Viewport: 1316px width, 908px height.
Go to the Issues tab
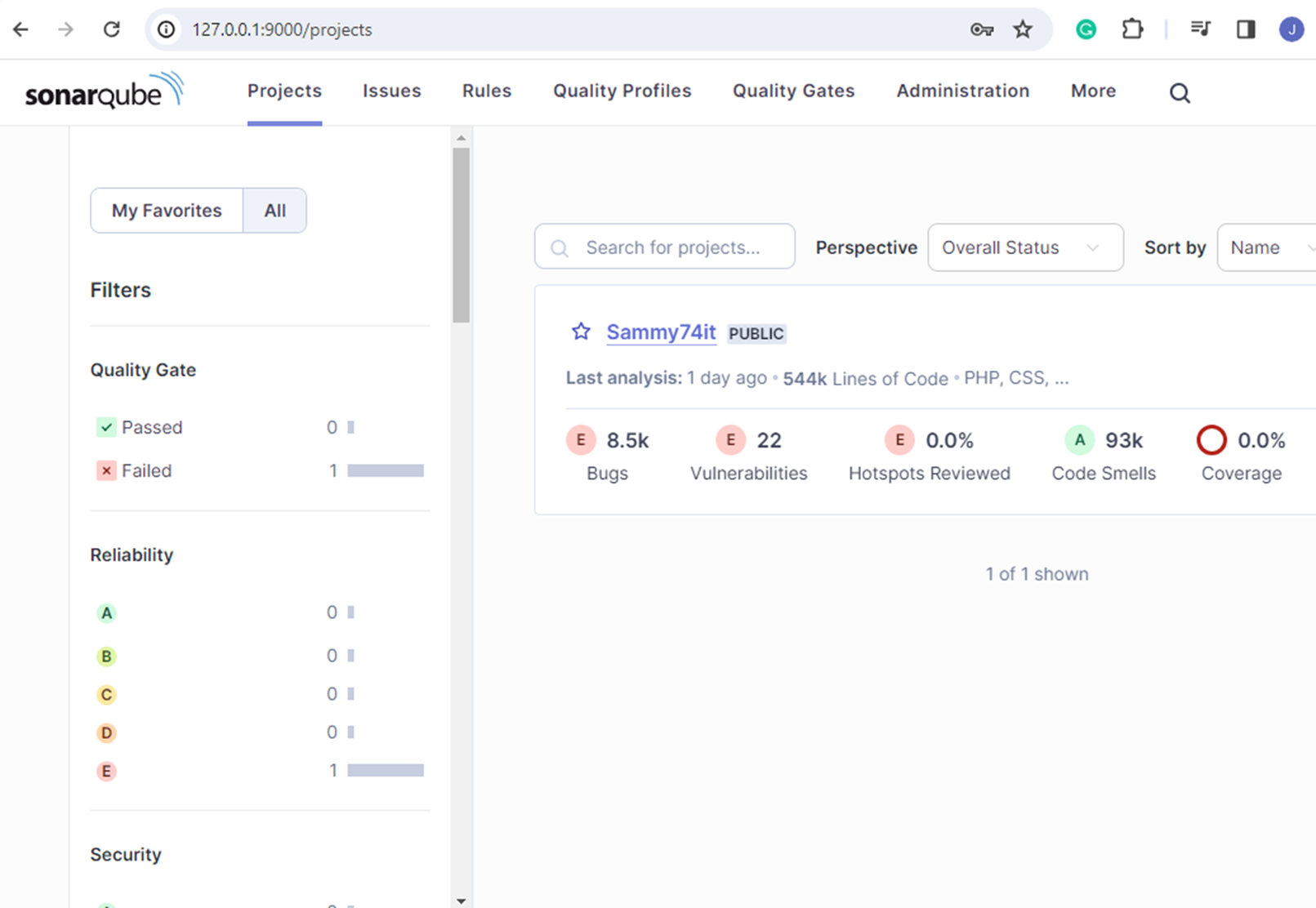[x=391, y=91]
